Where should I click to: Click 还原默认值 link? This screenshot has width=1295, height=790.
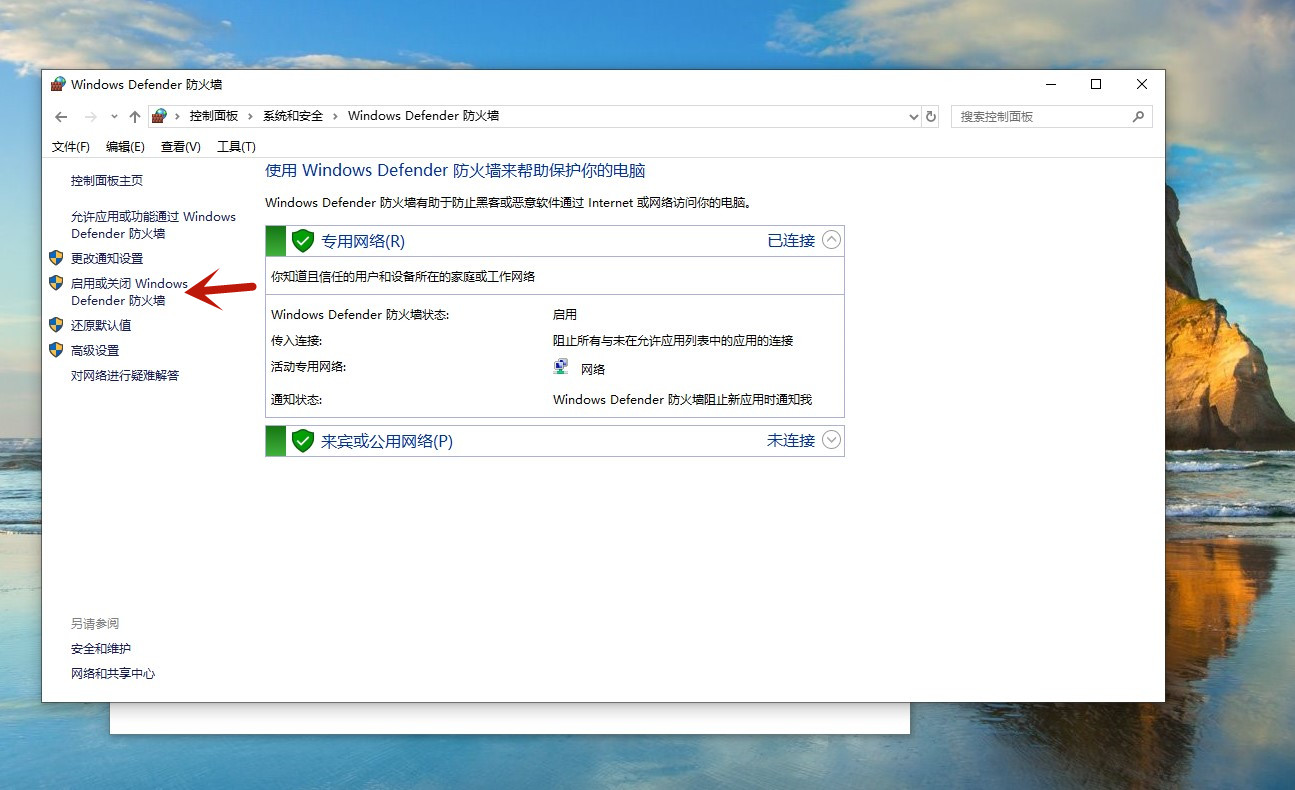[x=101, y=325]
